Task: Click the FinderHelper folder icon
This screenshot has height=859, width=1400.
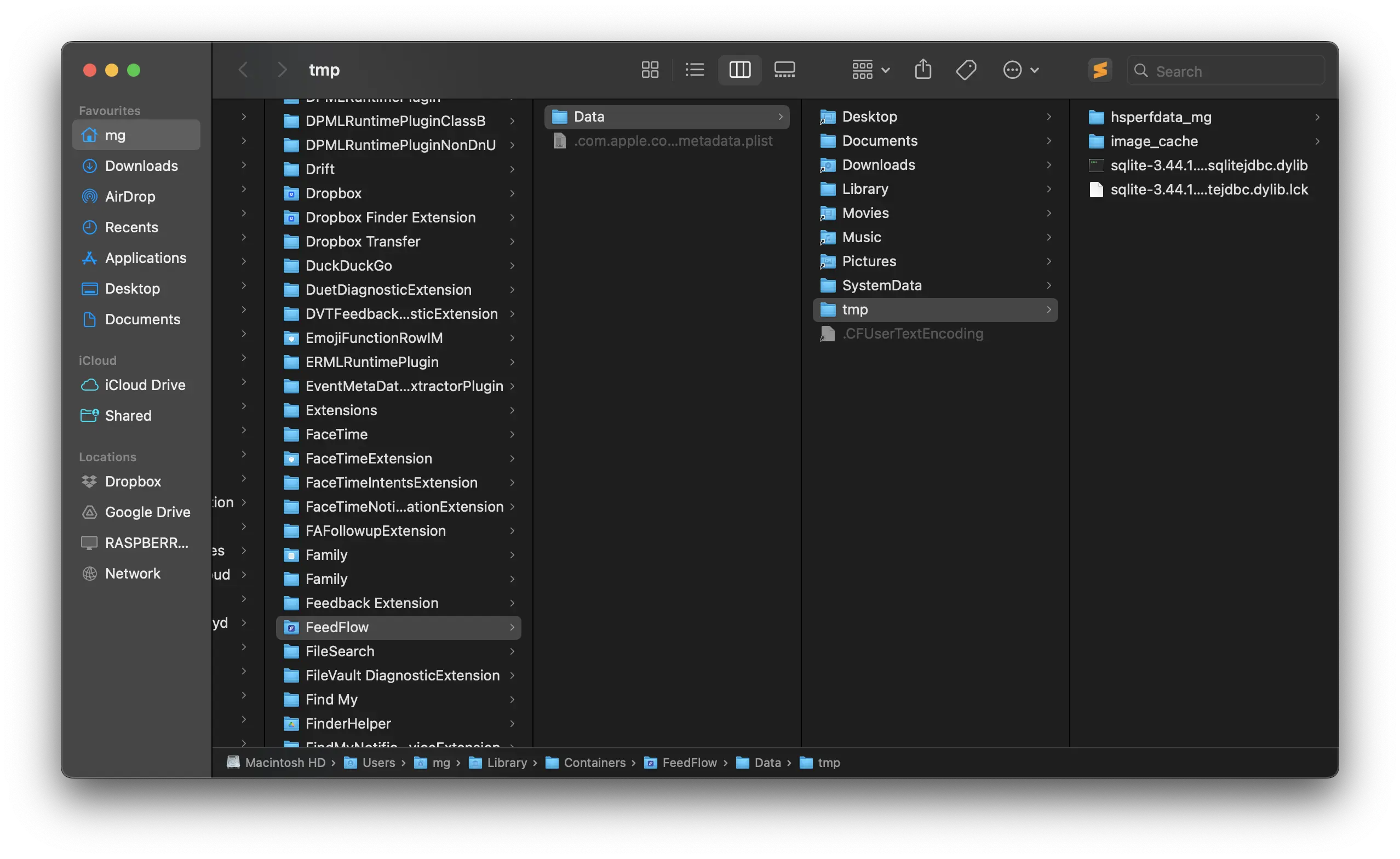Action: 291,724
